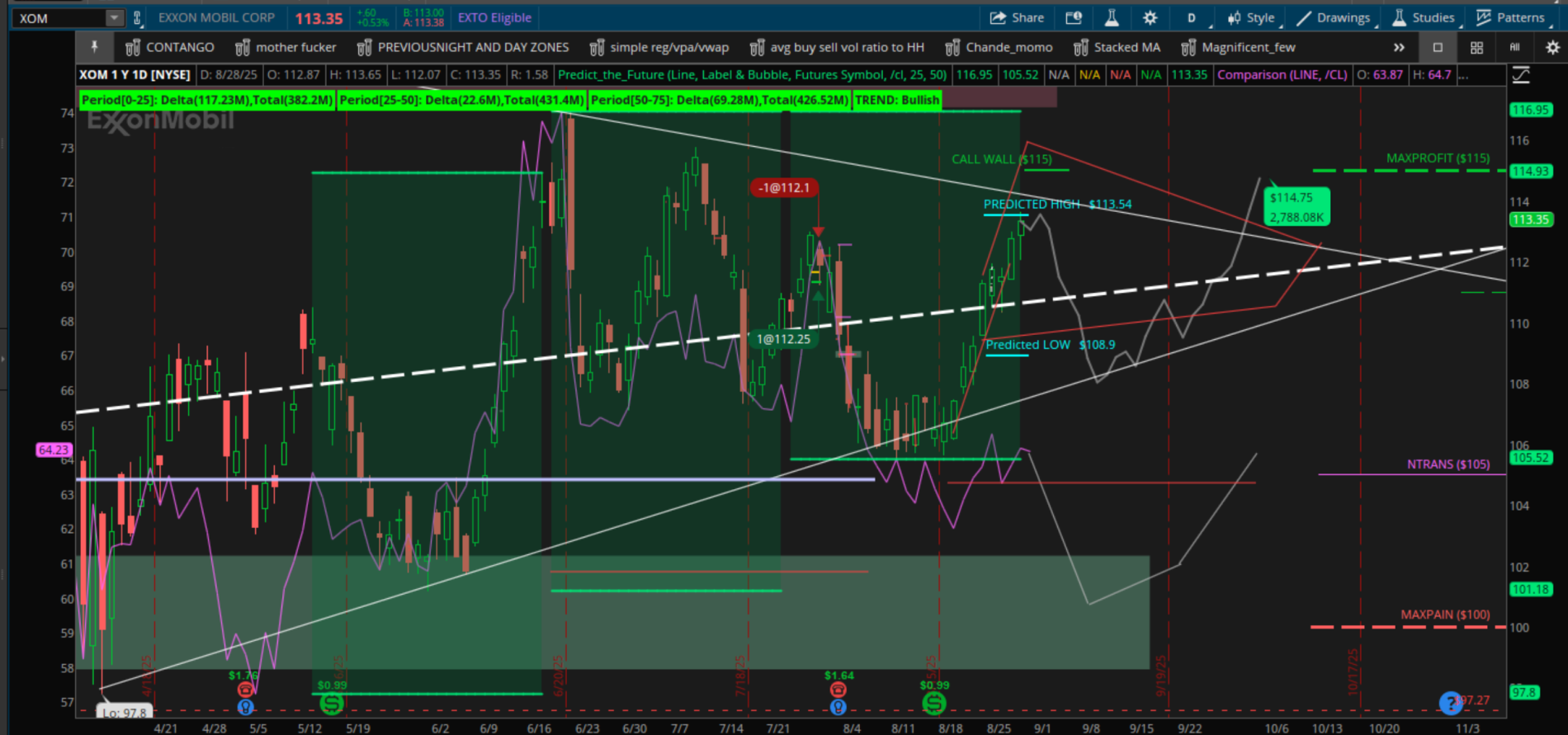1568x735 pixels.
Task: Click the $1.76 earnings phone icon
Action: pos(245,690)
